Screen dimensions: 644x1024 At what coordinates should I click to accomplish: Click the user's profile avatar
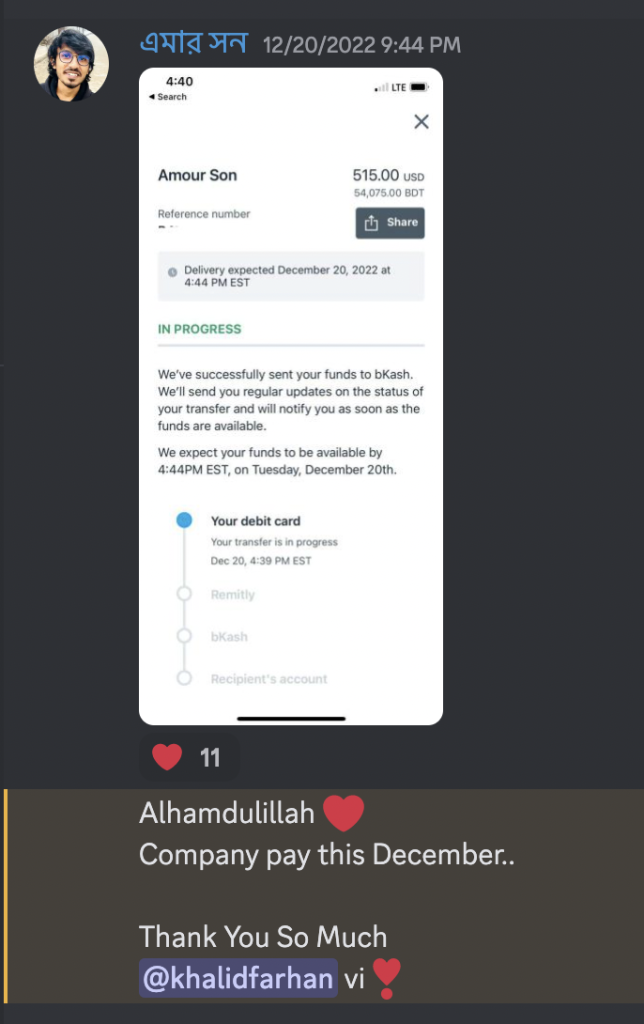(x=71, y=63)
